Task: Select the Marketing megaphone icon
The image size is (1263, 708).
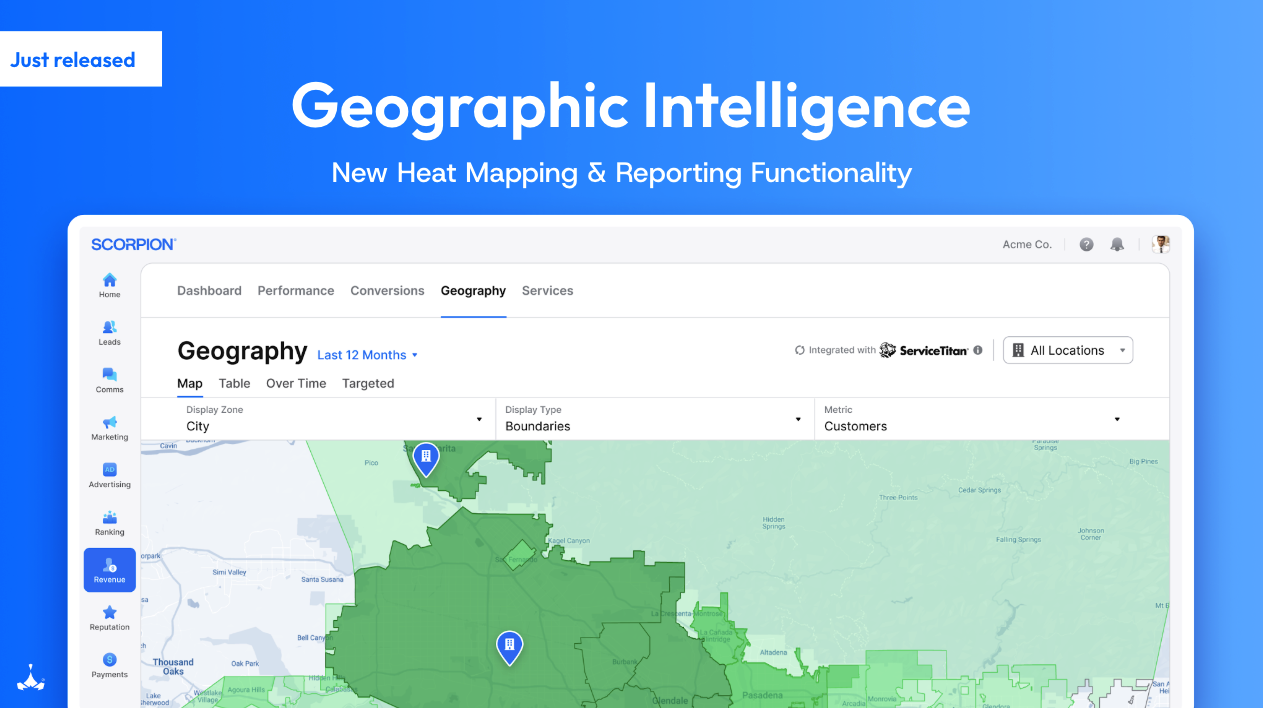Action: coord(110,423)
